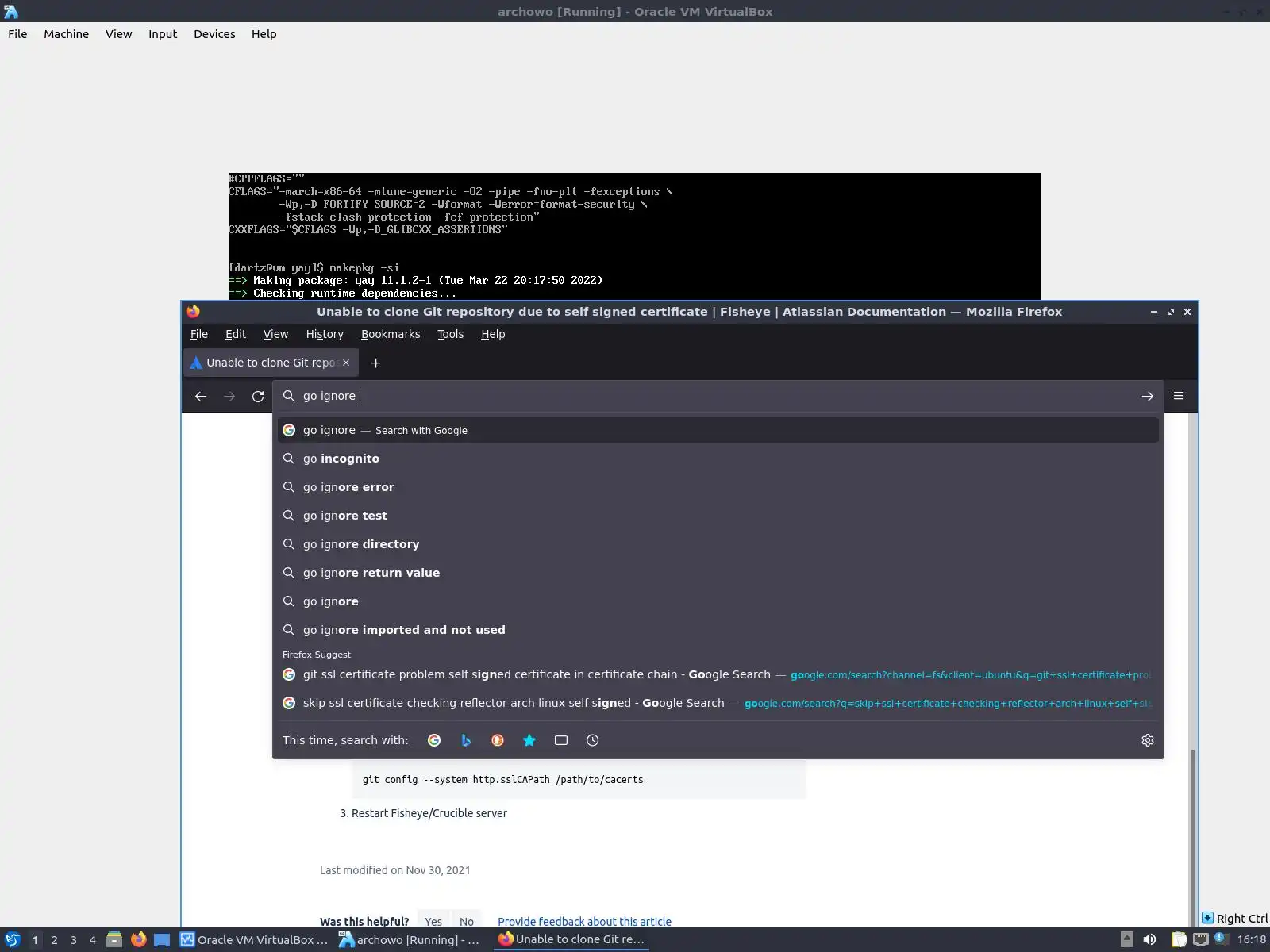Switch to Oracle VM VirtualBox taskbar window
Screen dimensions: 1270x952
click(254, 940)
